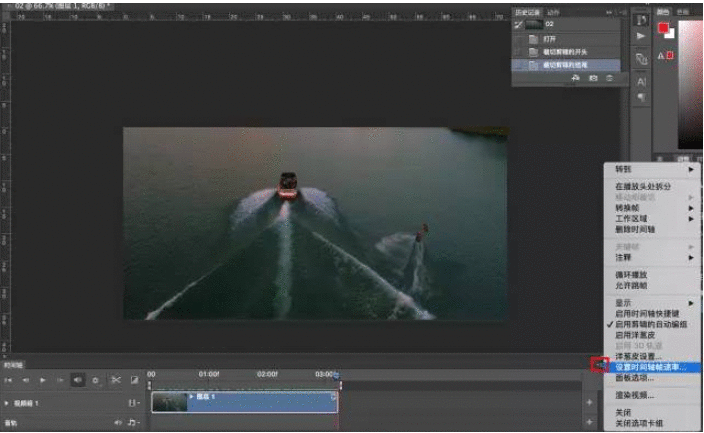Create new document from current state icon
This screenshot has width=704, height=433.
576,77
